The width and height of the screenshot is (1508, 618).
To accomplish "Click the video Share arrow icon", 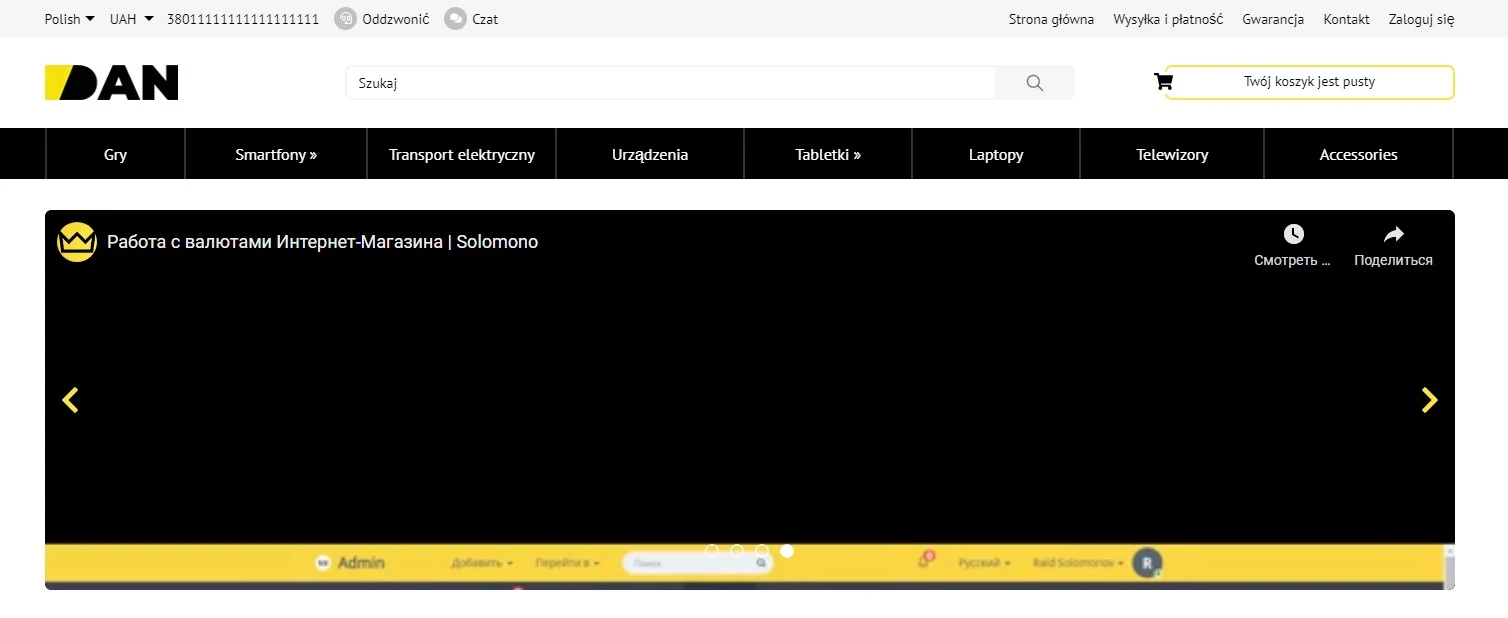I will (1393, 234).
